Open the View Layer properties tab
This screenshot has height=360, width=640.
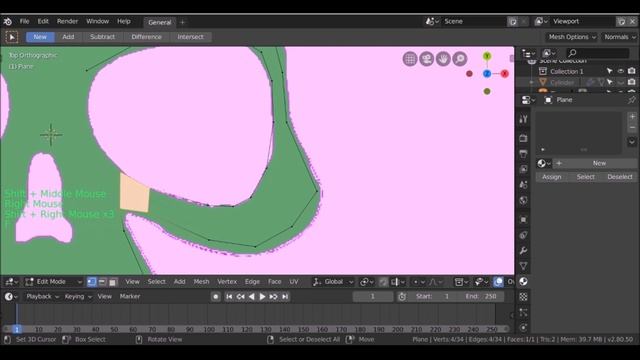(x=523, y=169)
